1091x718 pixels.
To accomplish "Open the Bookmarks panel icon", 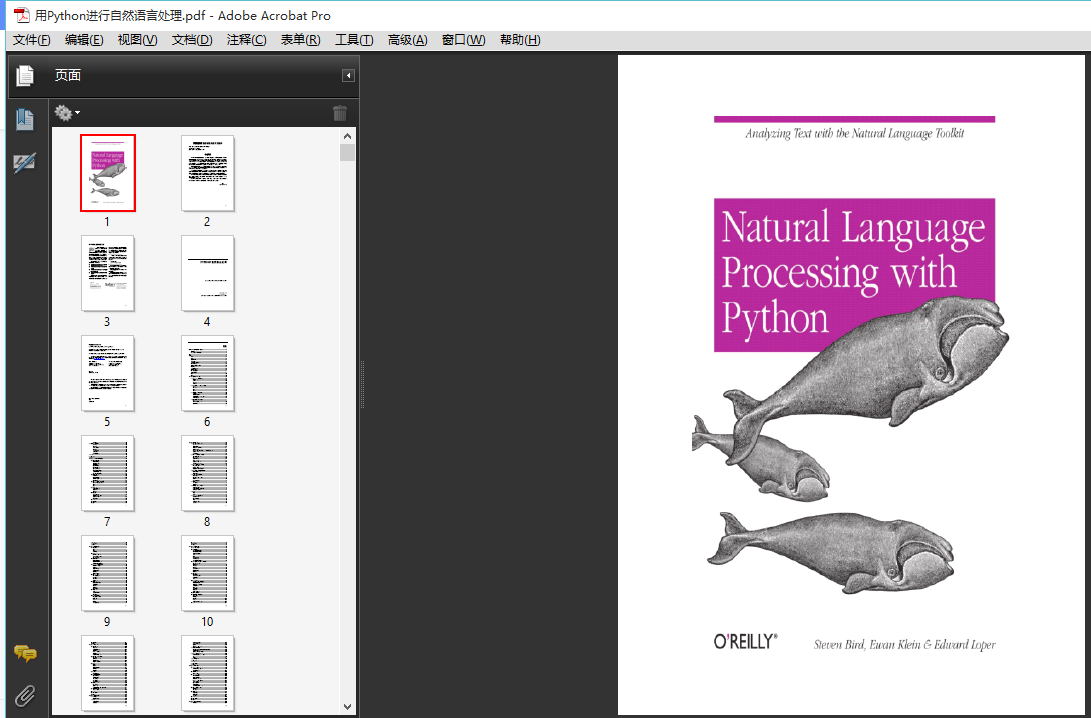I will click(x=25, y=120).
